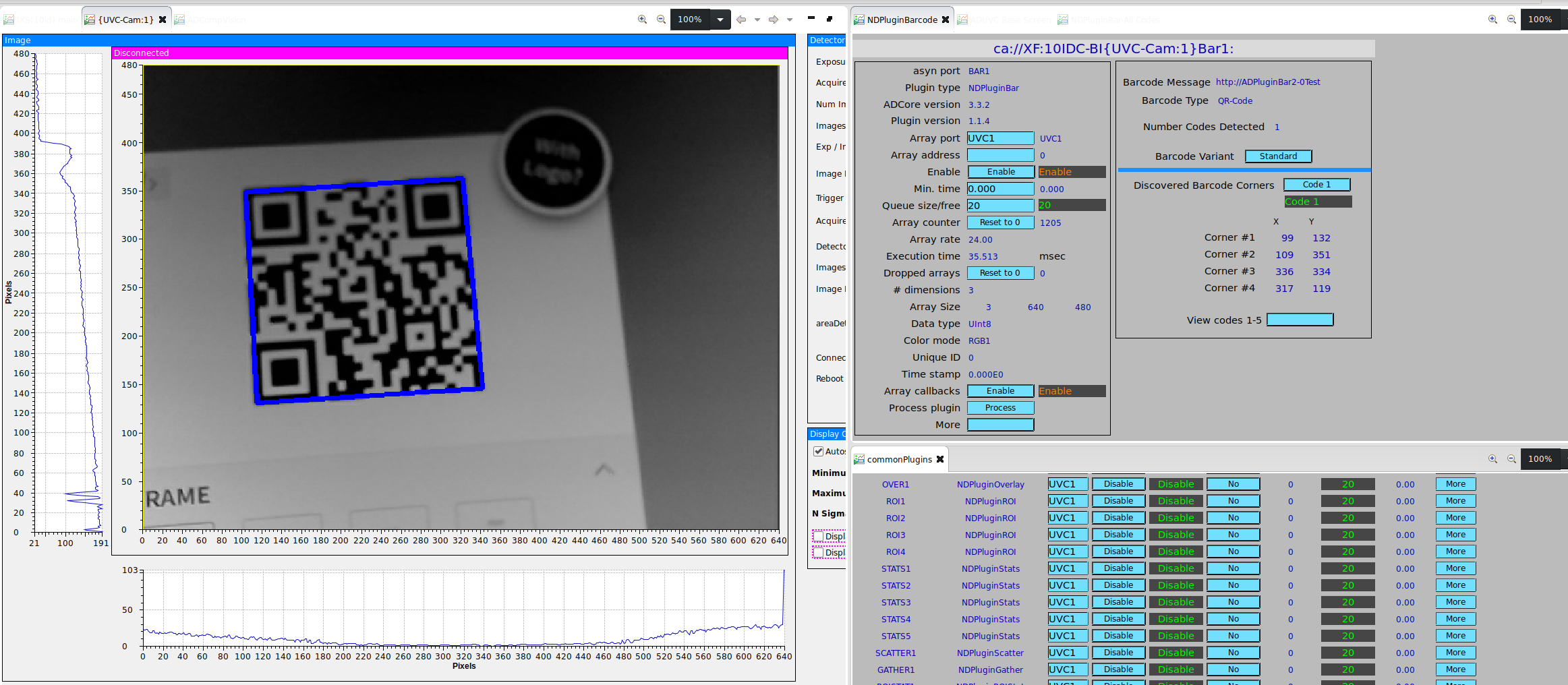The height and width of the screenshot is (685, 1568).
Task: Toggle the No button in ROI2 row
Action: click(1233, 518)
